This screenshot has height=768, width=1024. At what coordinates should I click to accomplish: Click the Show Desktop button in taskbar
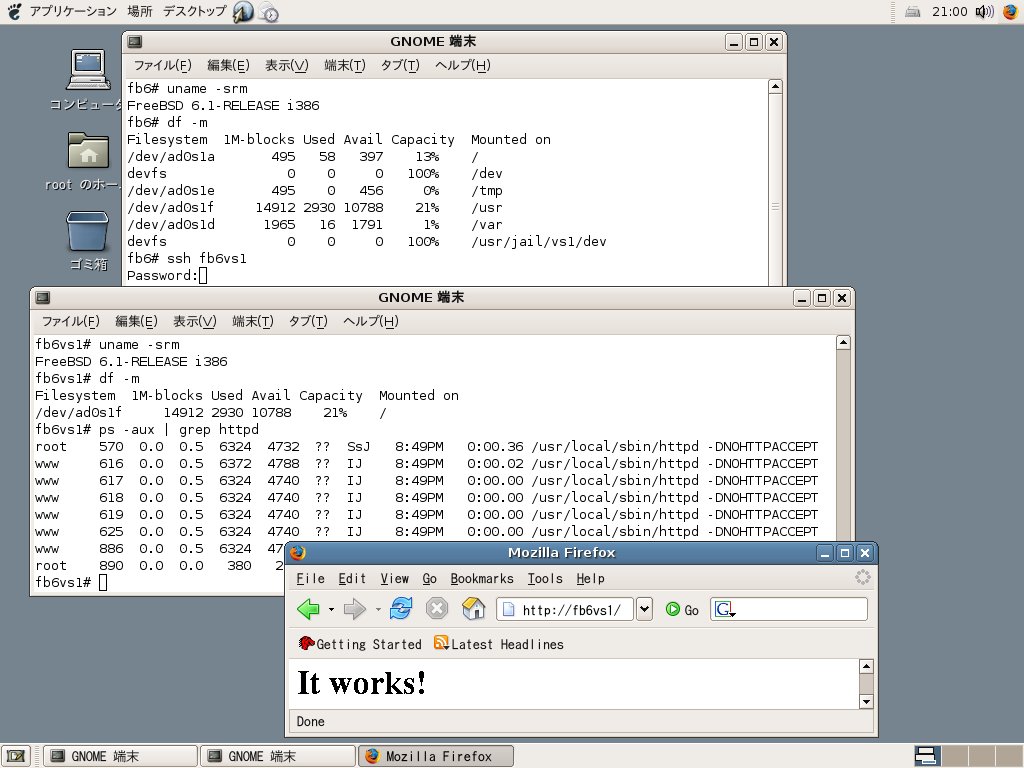coord(16,756)
